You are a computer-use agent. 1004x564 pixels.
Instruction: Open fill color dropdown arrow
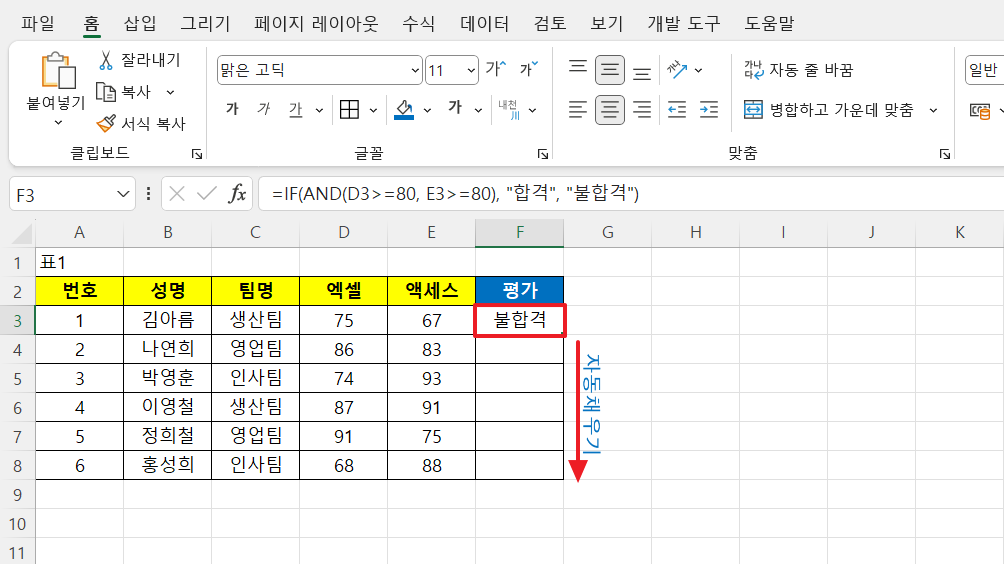pyautogui.click(x=427, y=110)
